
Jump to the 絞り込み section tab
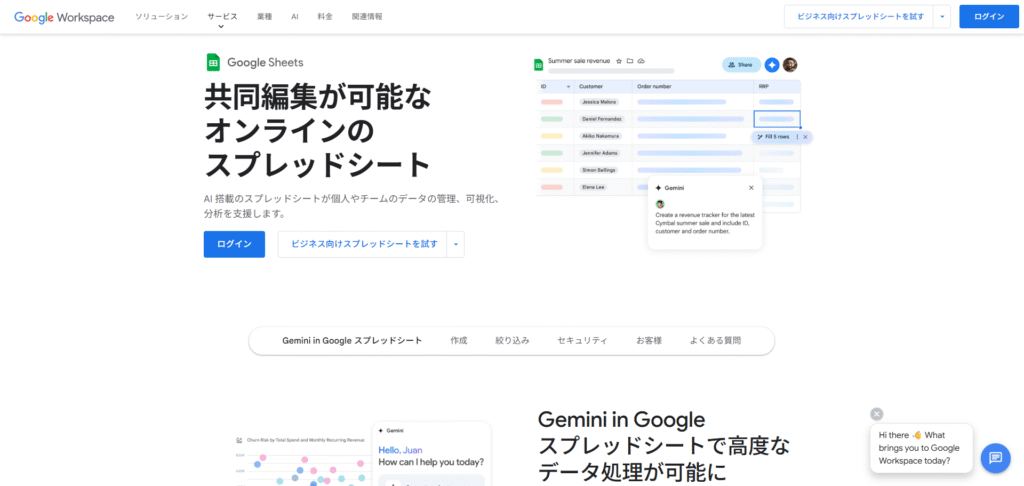(512, 340)
